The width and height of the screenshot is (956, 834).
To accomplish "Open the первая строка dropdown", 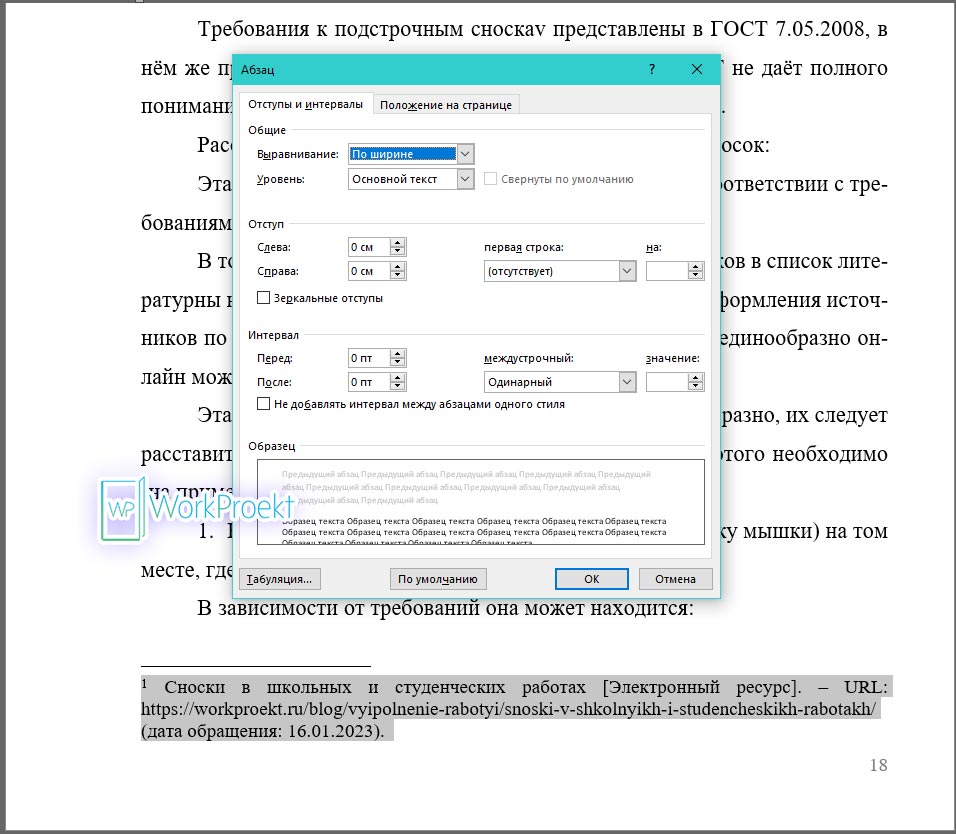I will (626, 270).
